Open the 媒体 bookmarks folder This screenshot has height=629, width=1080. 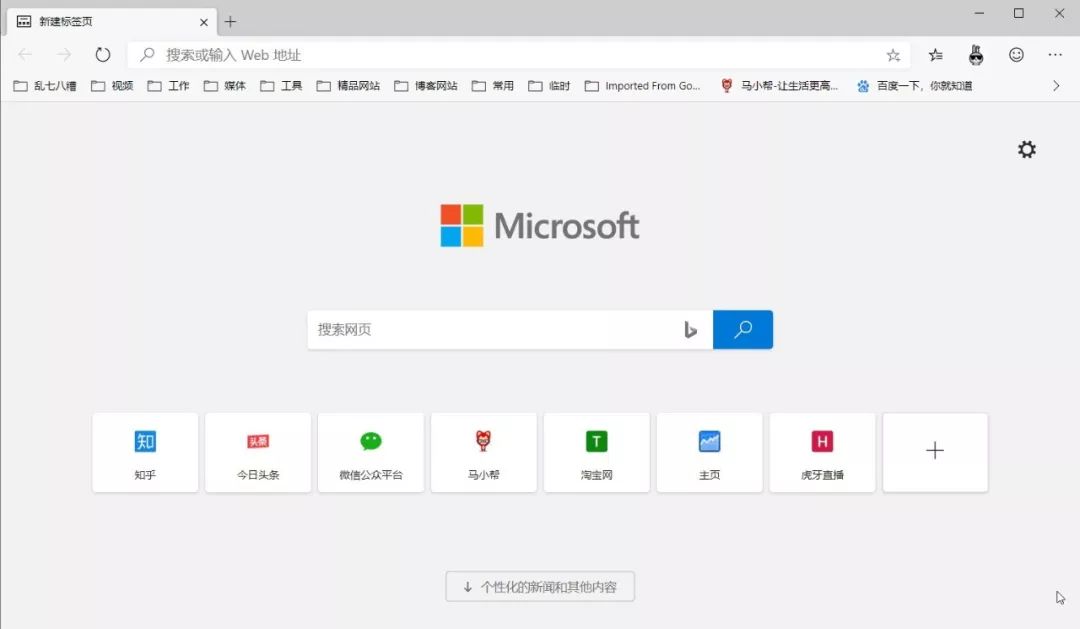pos(225,86)
